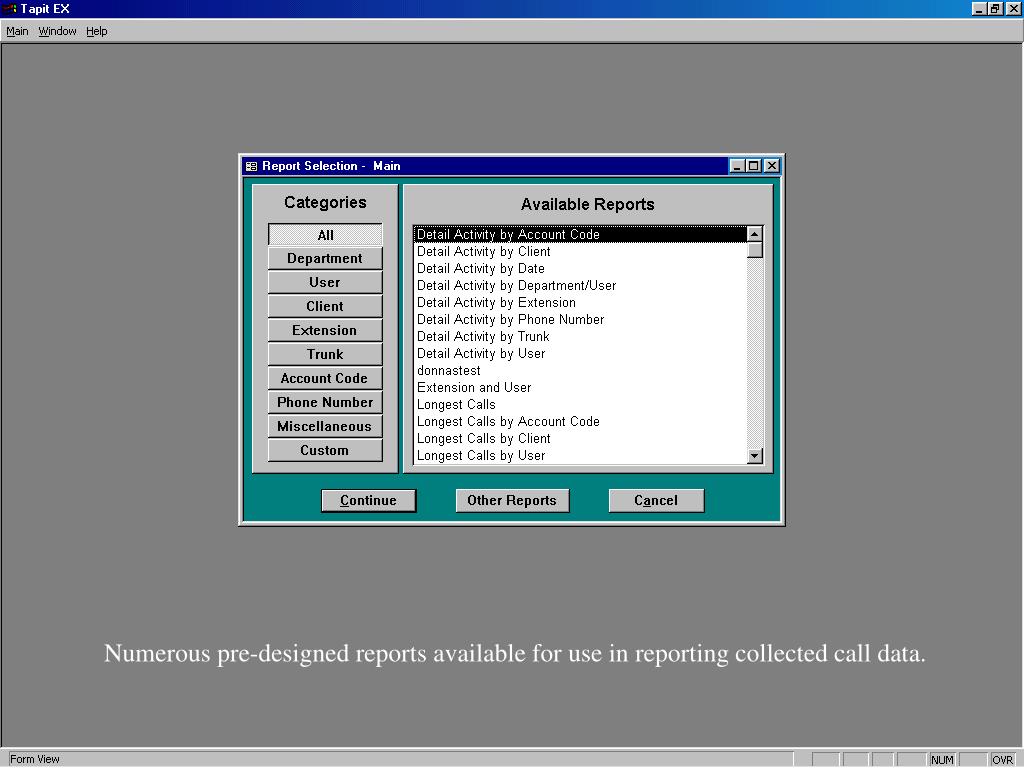Show Trunk category reports

pyautogui.click(x=325, y=354)
